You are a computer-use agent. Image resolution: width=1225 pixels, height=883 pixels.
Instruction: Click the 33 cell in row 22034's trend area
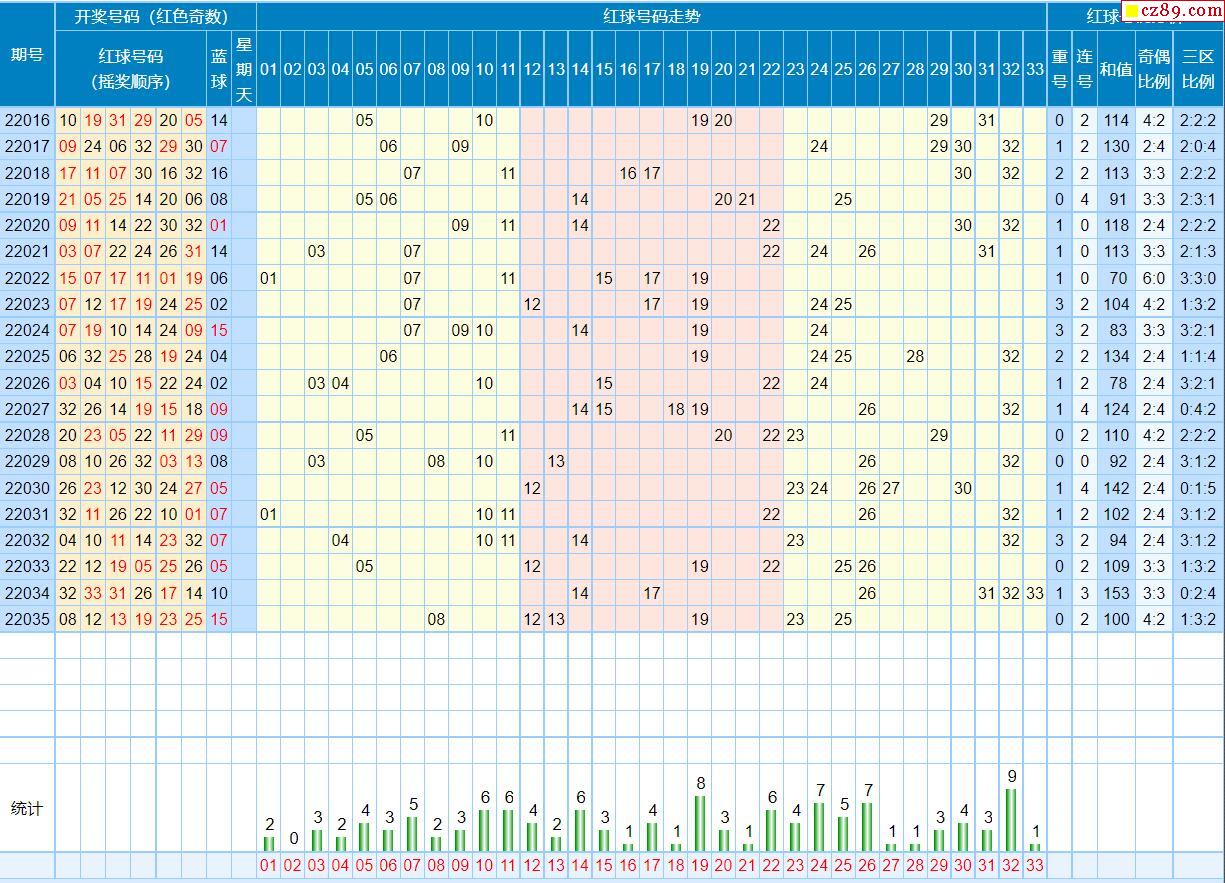[1035, 593]
